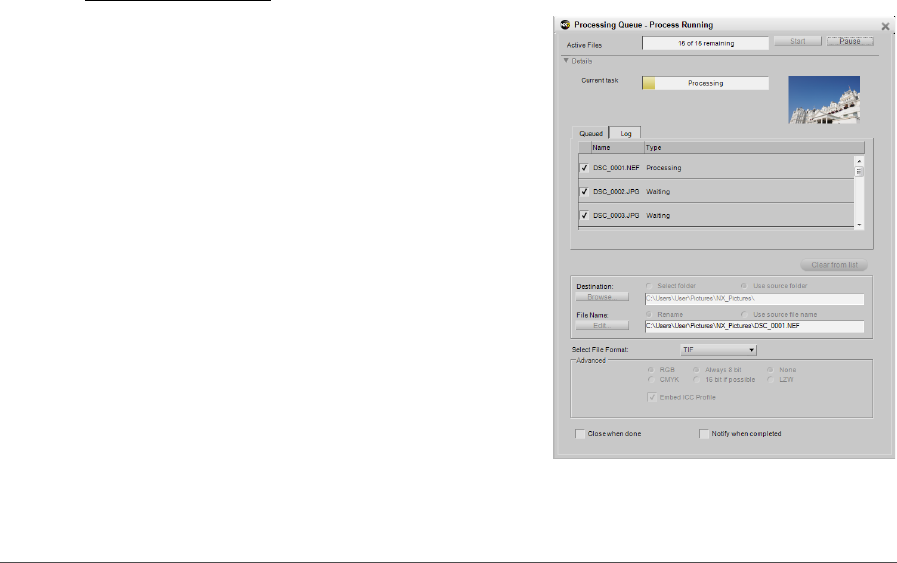Click the Current task progress bar

click(x=705, y=84)
